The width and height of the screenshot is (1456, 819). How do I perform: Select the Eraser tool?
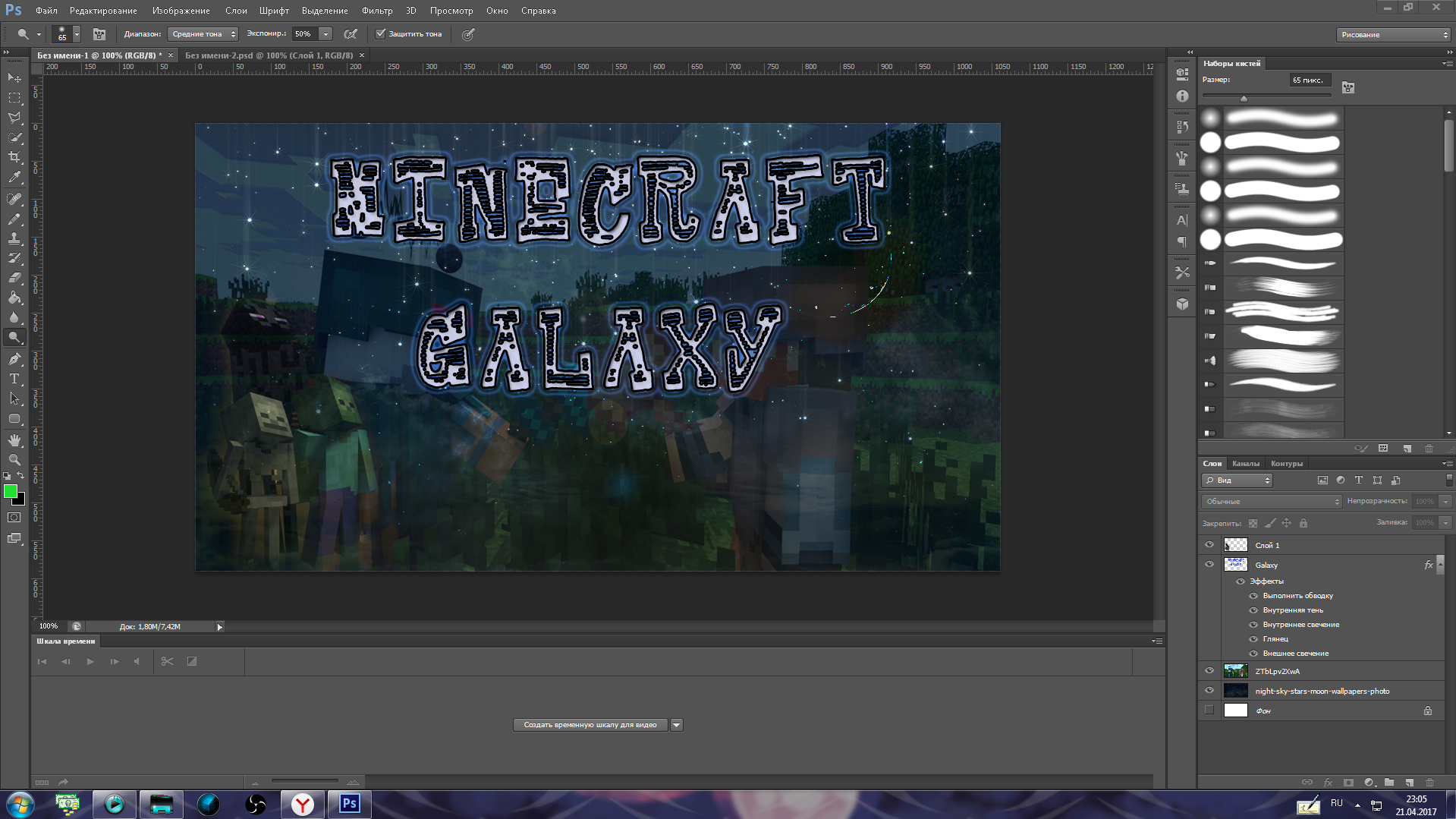[x=14, y=278]
